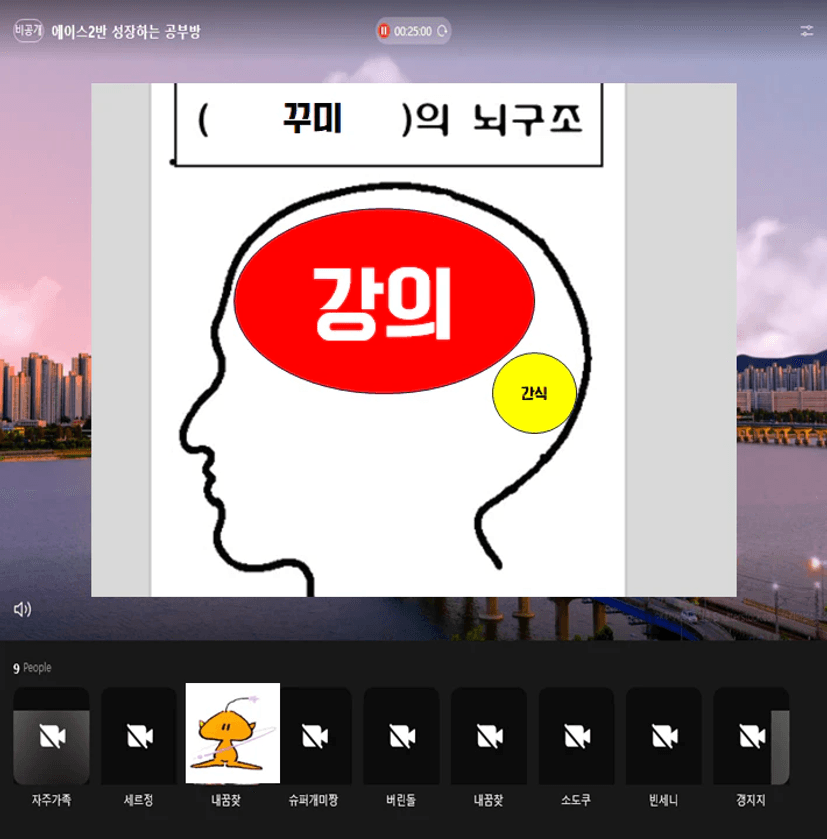Click the 9 People participant count

(x=32, y=668)
